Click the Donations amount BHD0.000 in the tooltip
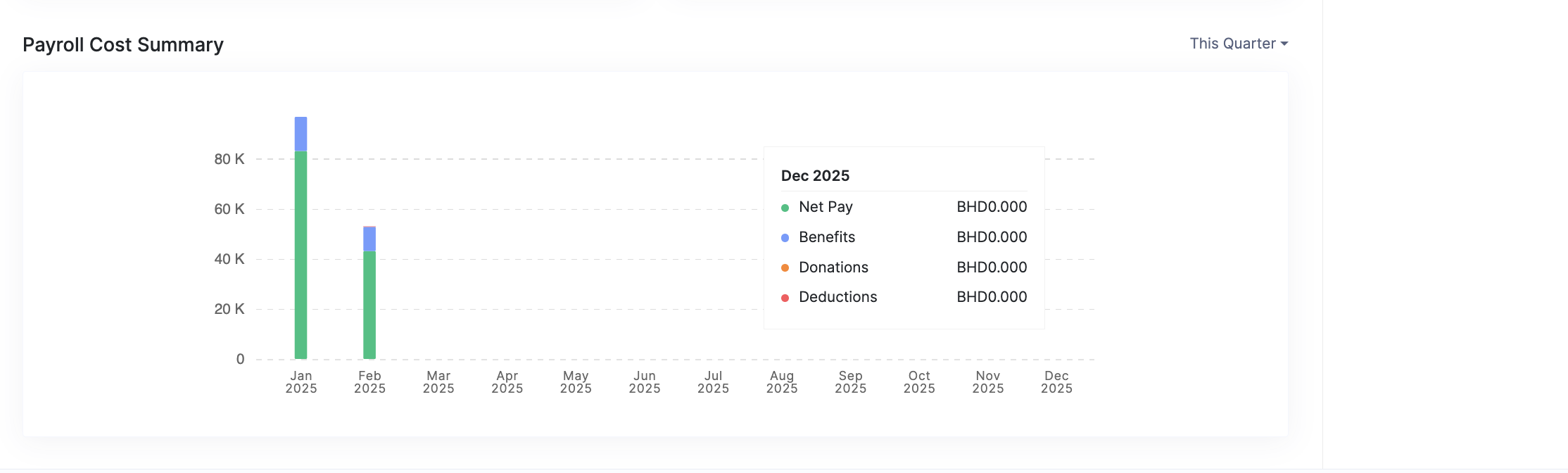The width and height of the screenshot is (1568, 473). 992,267
